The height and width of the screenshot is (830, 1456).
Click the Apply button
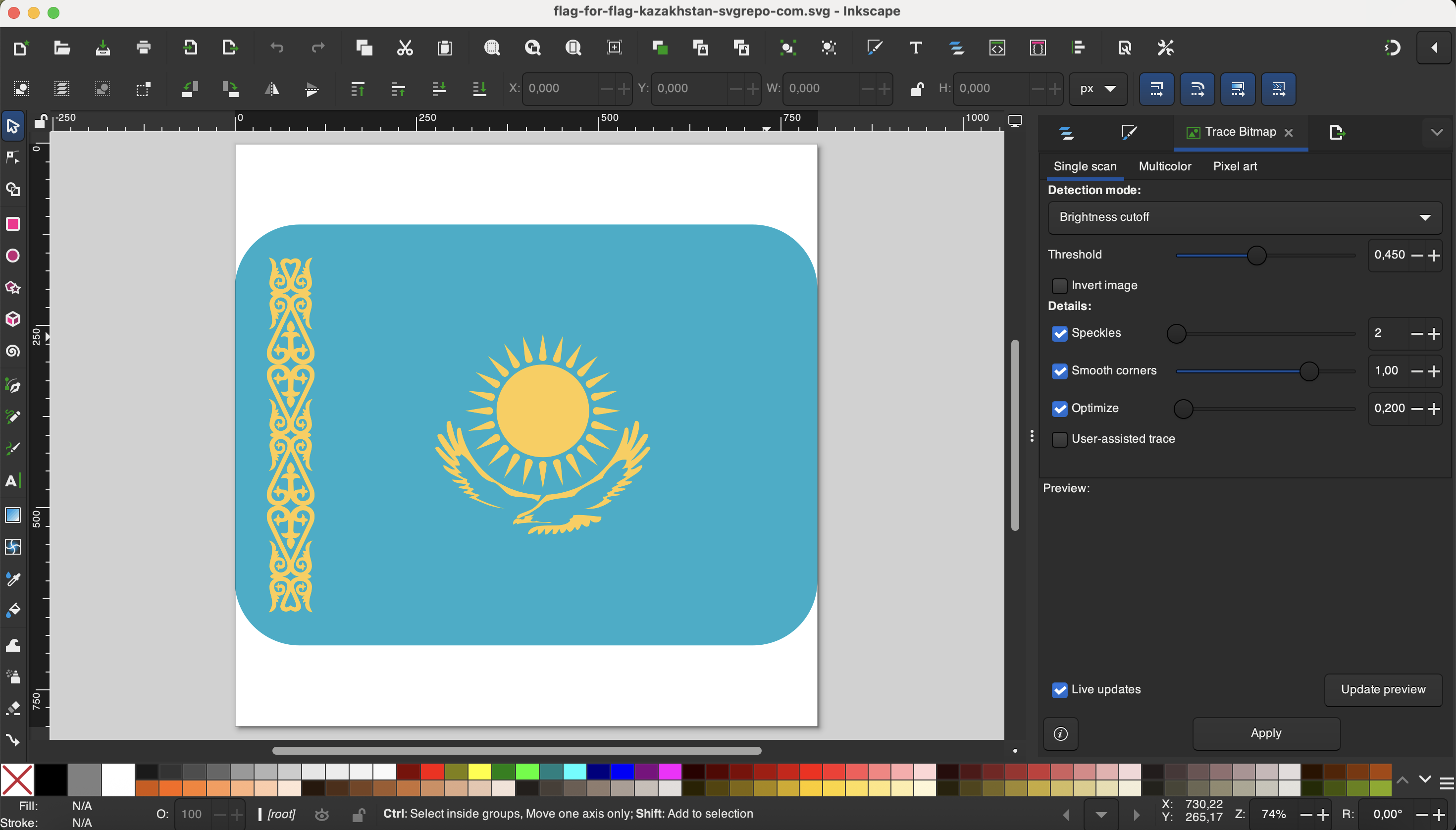(1266, 733)
